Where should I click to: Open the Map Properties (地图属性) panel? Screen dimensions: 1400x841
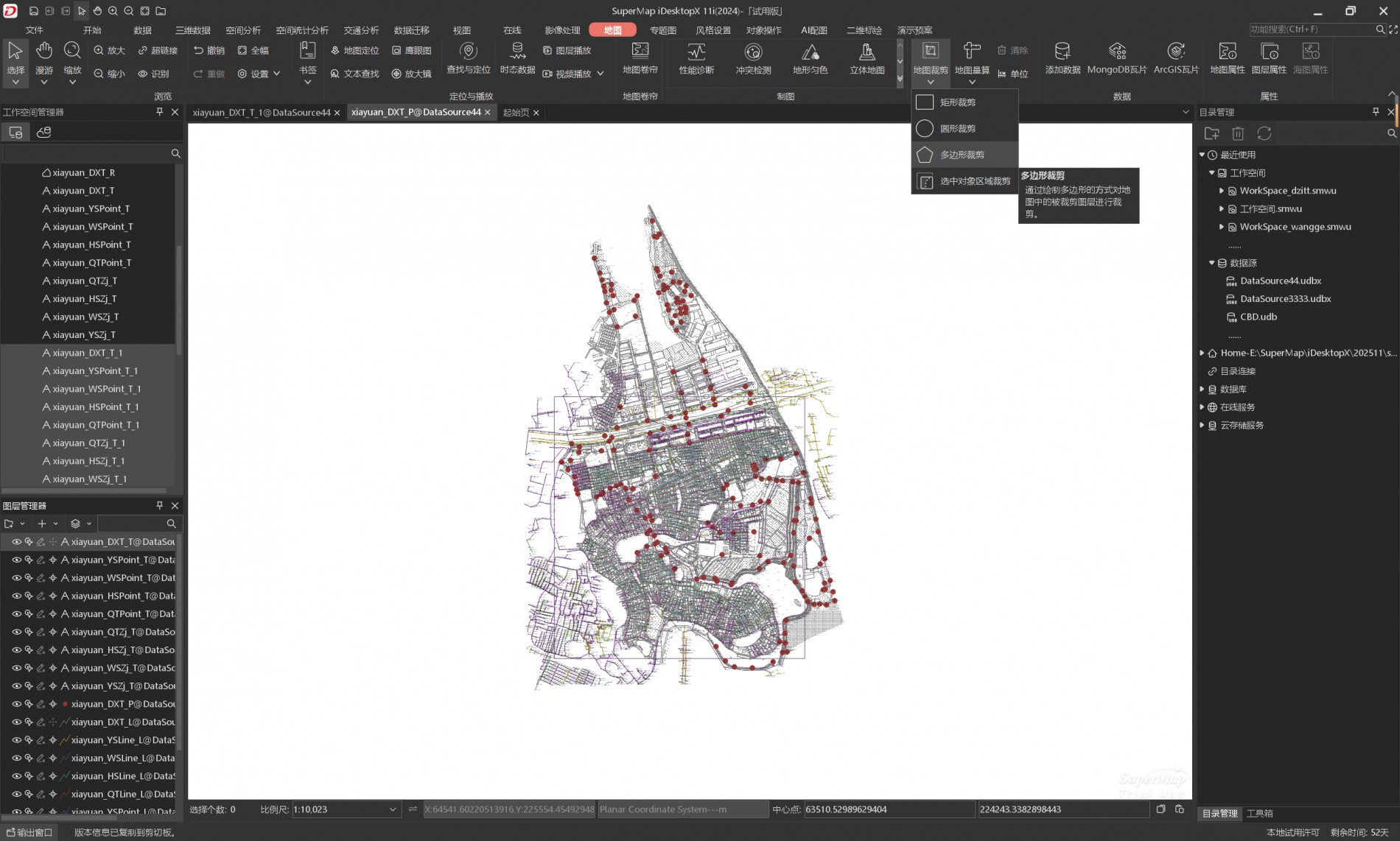click(x=1227, y=52)
